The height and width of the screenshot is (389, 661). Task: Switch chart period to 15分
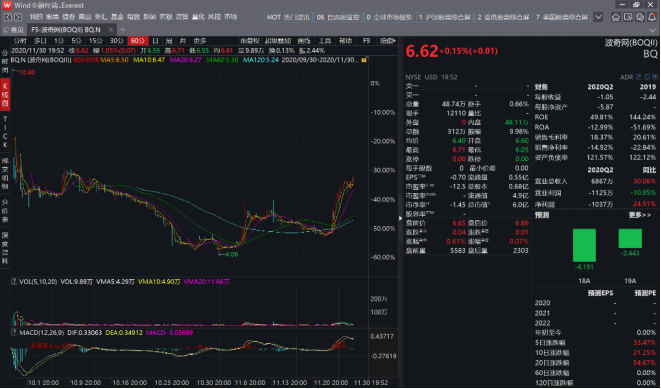coord(95,41)
